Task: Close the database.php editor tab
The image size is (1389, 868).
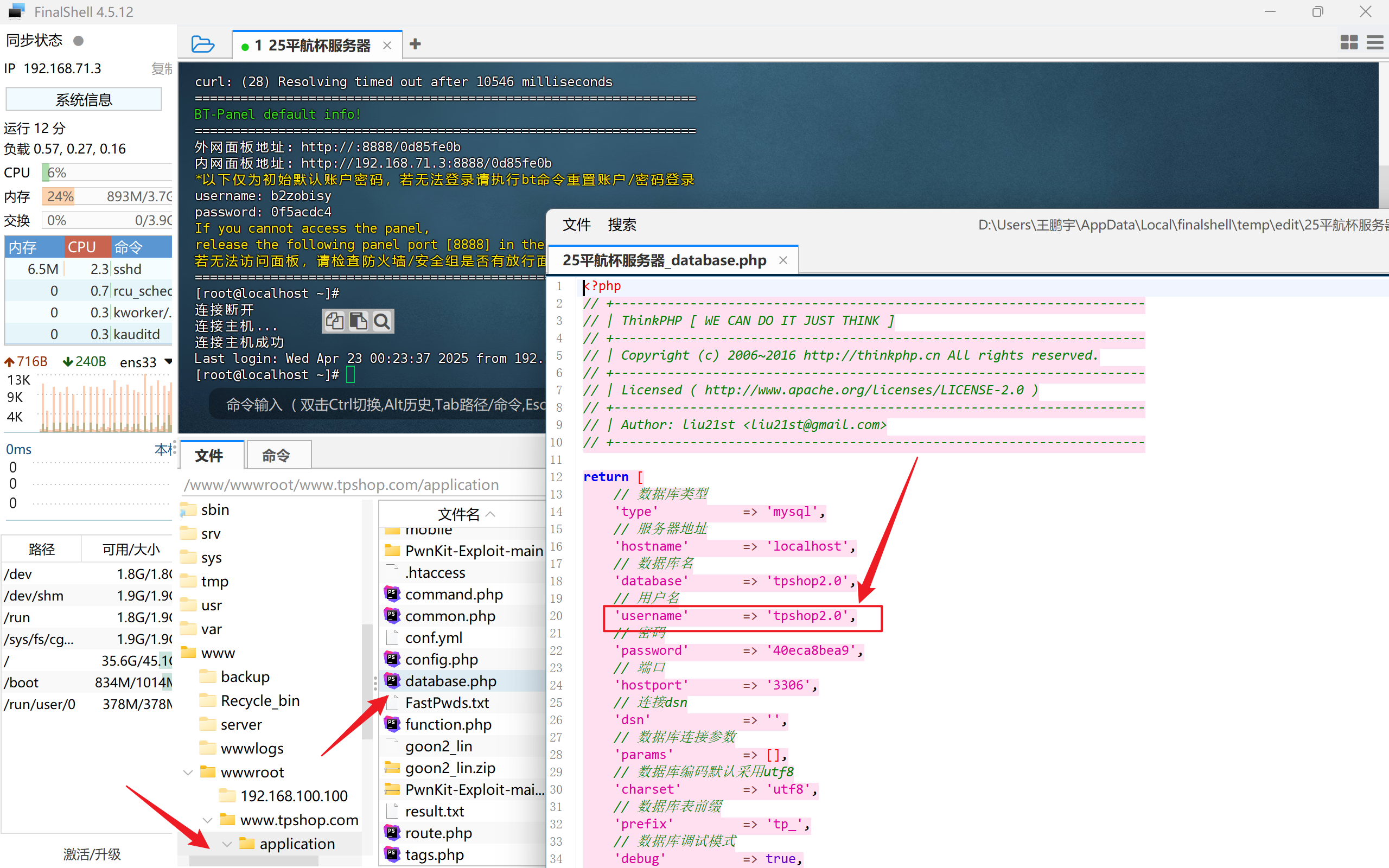Action: pos(783,260)
